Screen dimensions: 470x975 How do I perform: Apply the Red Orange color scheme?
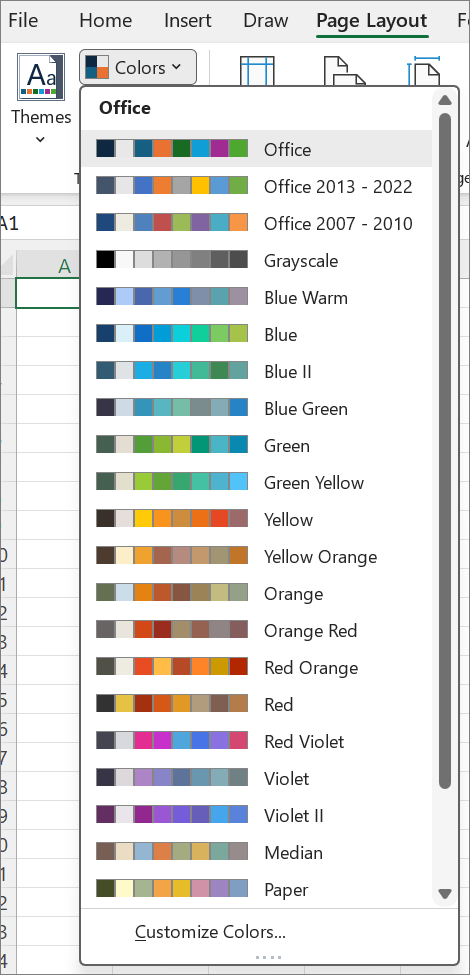[257, 667]
